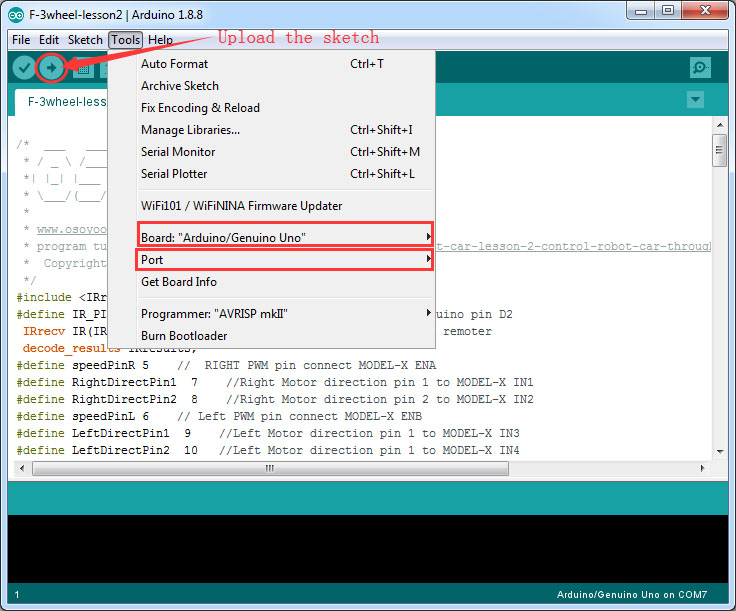Image resolution: width=736 pixels, height=611 pixels.
Task: Close the Arduino window
Action: tap(705, 11)
